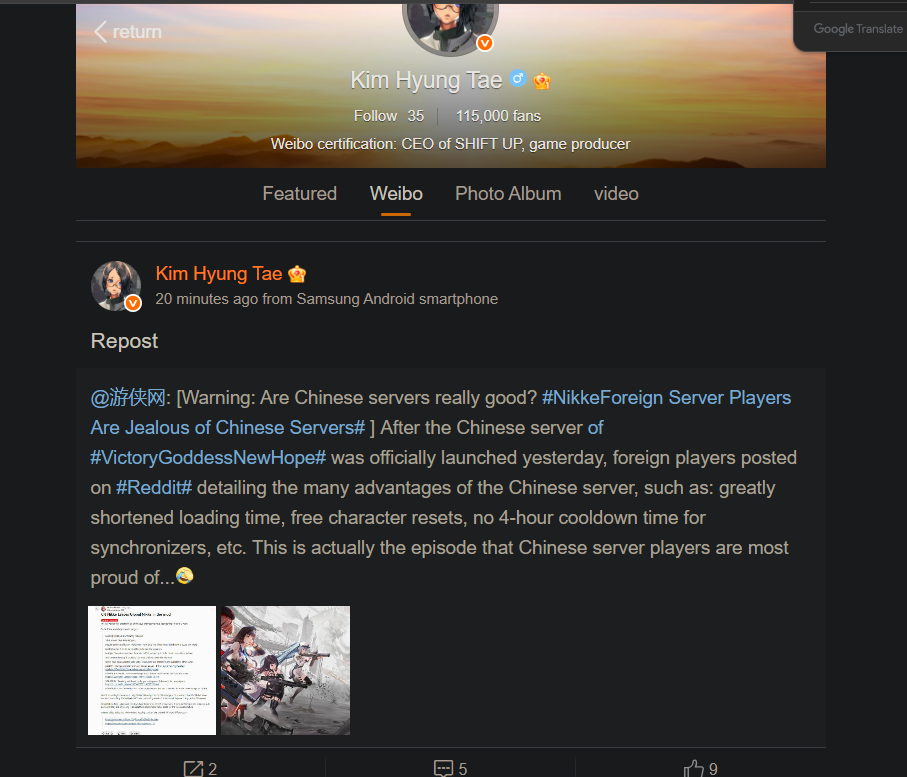Open the Photo Album tab
The width and height of the screenshot is (907, 777).
(x=508, y=193)
